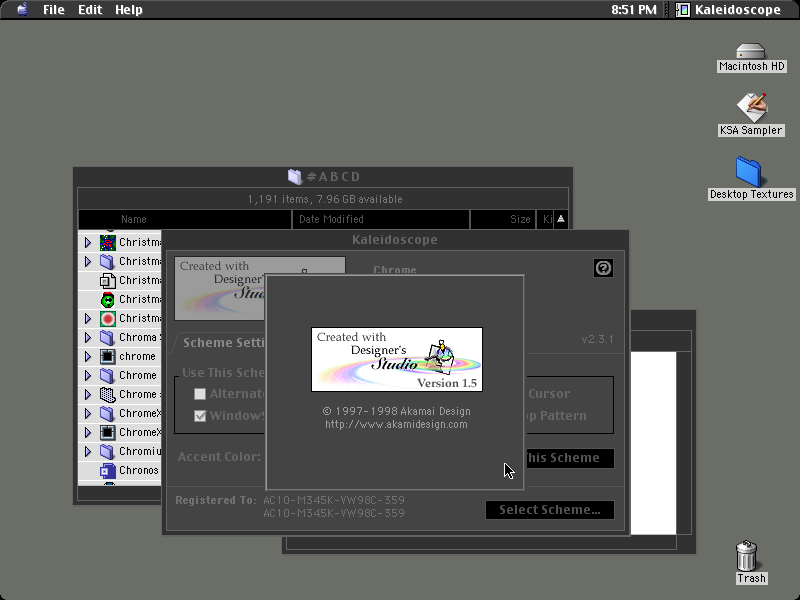Expand the red-circle Christmas row triangle
This screenshot has width=800, height=600.
88,318
